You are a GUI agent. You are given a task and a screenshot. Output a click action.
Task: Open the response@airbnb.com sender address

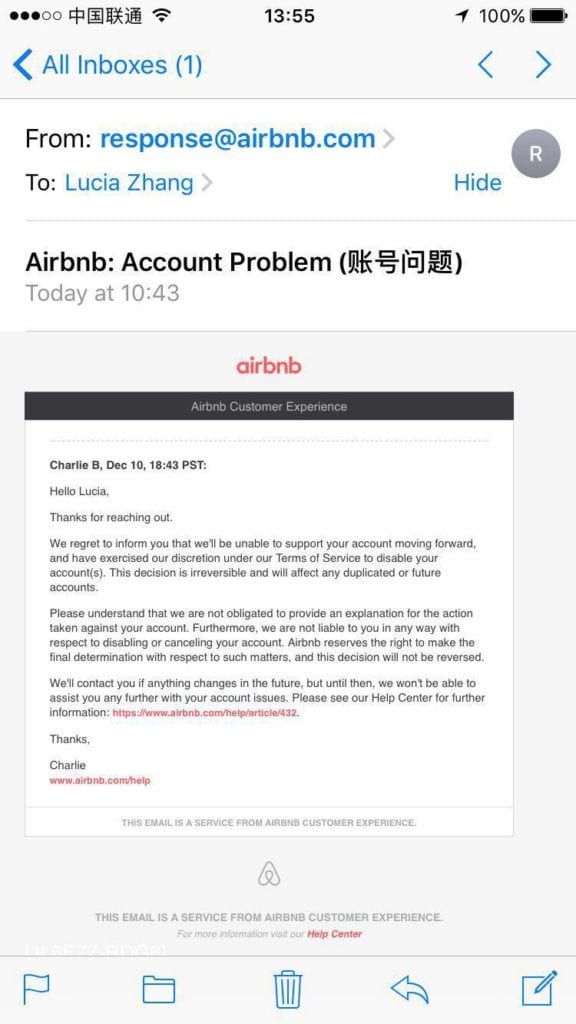click(238, 138)
